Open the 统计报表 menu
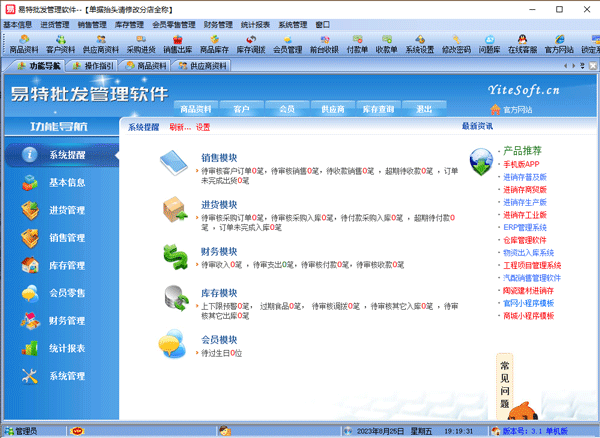The width and height of the screenshot is (600, 438). 255,25
